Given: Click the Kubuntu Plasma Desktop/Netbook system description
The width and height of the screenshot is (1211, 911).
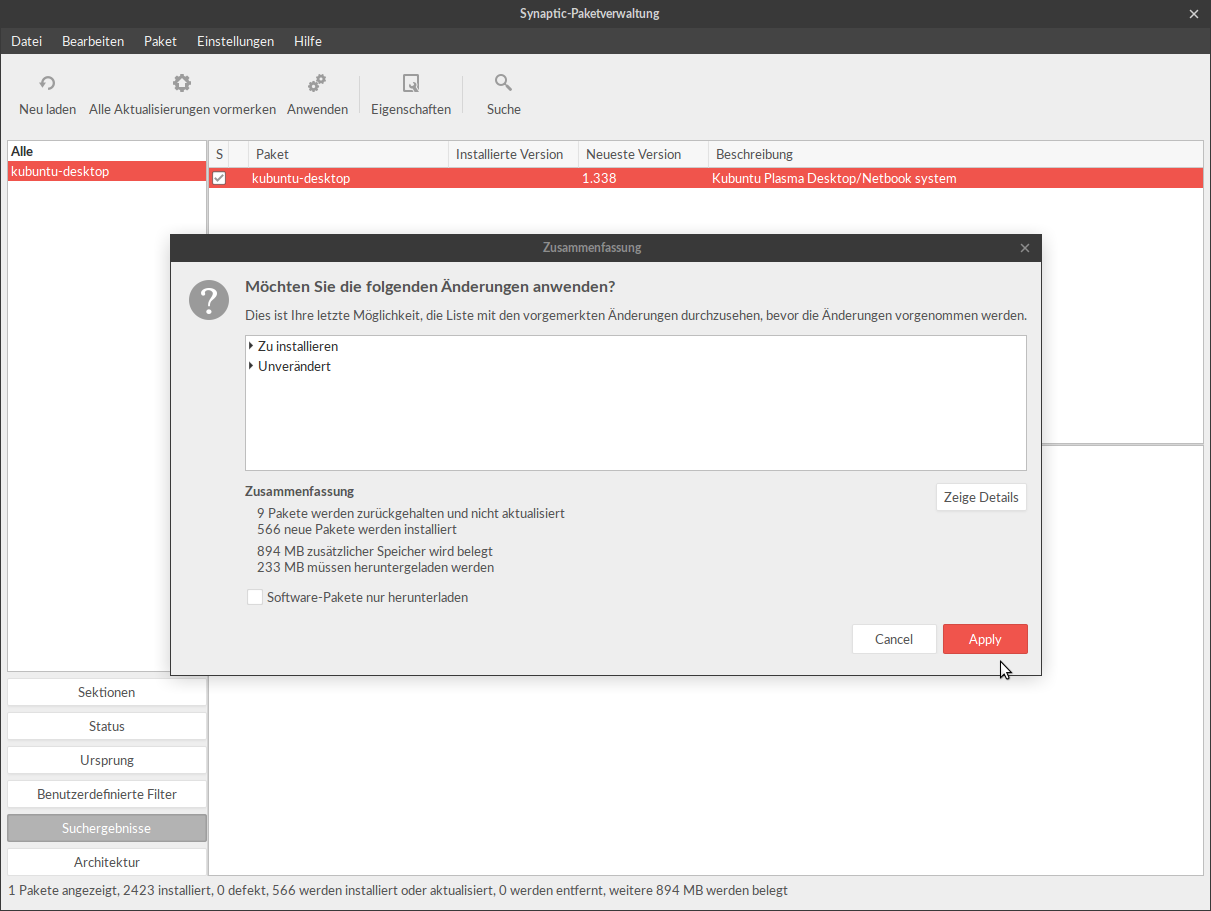Looking at the screenshot, I should point(834,179).
